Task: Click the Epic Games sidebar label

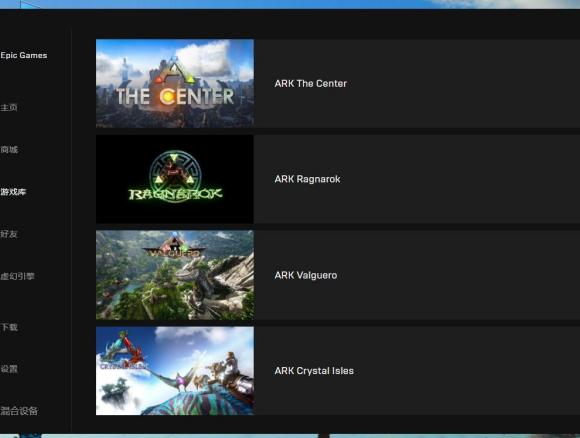Action: pyautogui.click(x=24, y=55)
